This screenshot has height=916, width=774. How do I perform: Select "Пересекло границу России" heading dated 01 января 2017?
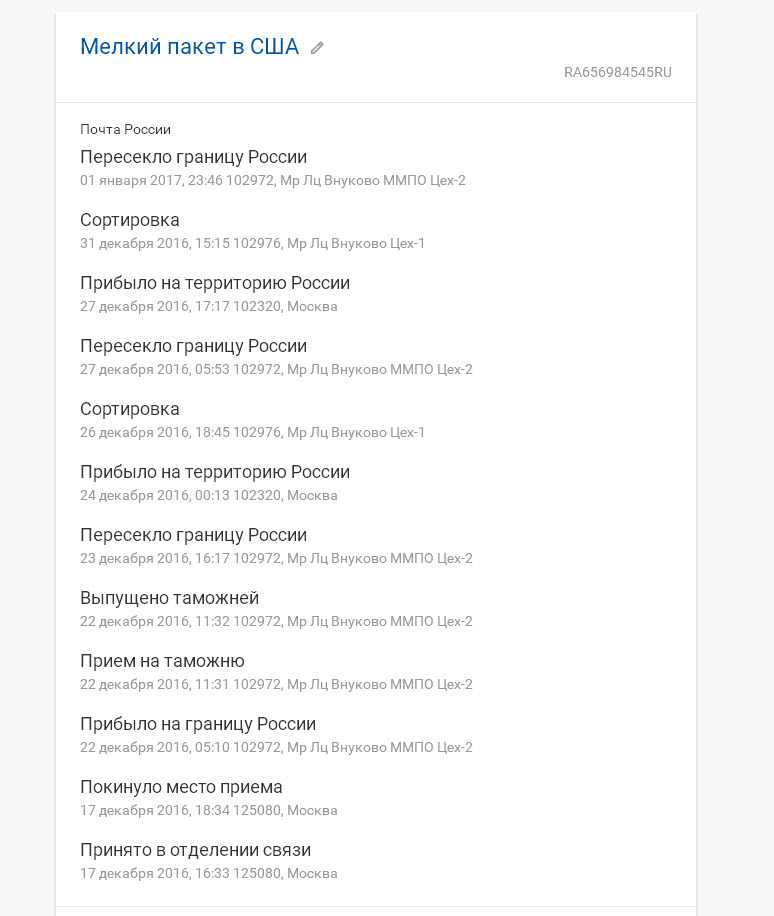pos(193,157)
